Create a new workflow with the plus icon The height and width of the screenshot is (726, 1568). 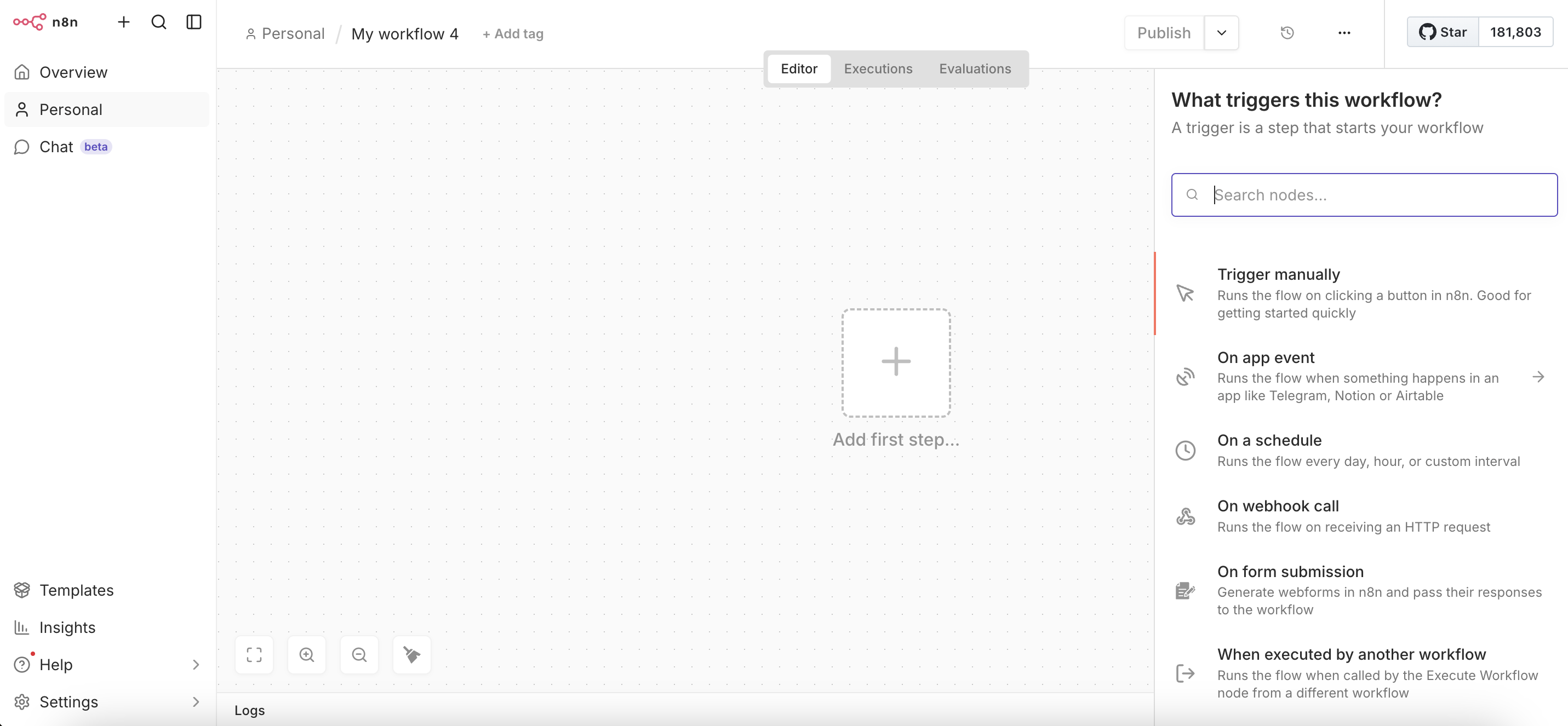pos(124,22)
